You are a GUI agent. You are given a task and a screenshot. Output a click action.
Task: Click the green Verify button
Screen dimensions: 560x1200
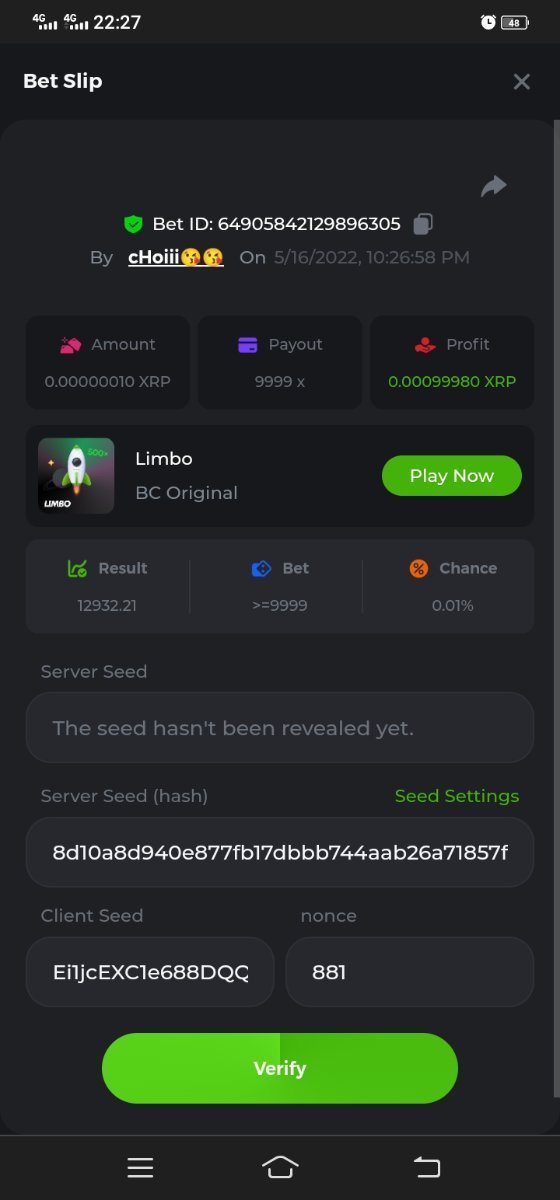280,1068
